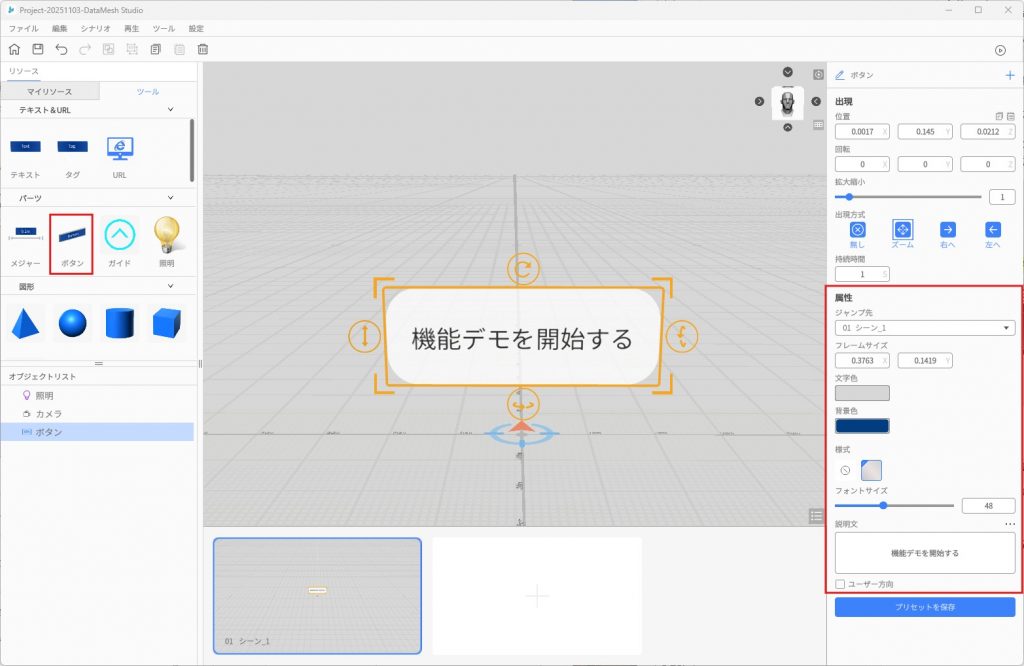Select the メジャー (Measure) part icon

point(25,236)
